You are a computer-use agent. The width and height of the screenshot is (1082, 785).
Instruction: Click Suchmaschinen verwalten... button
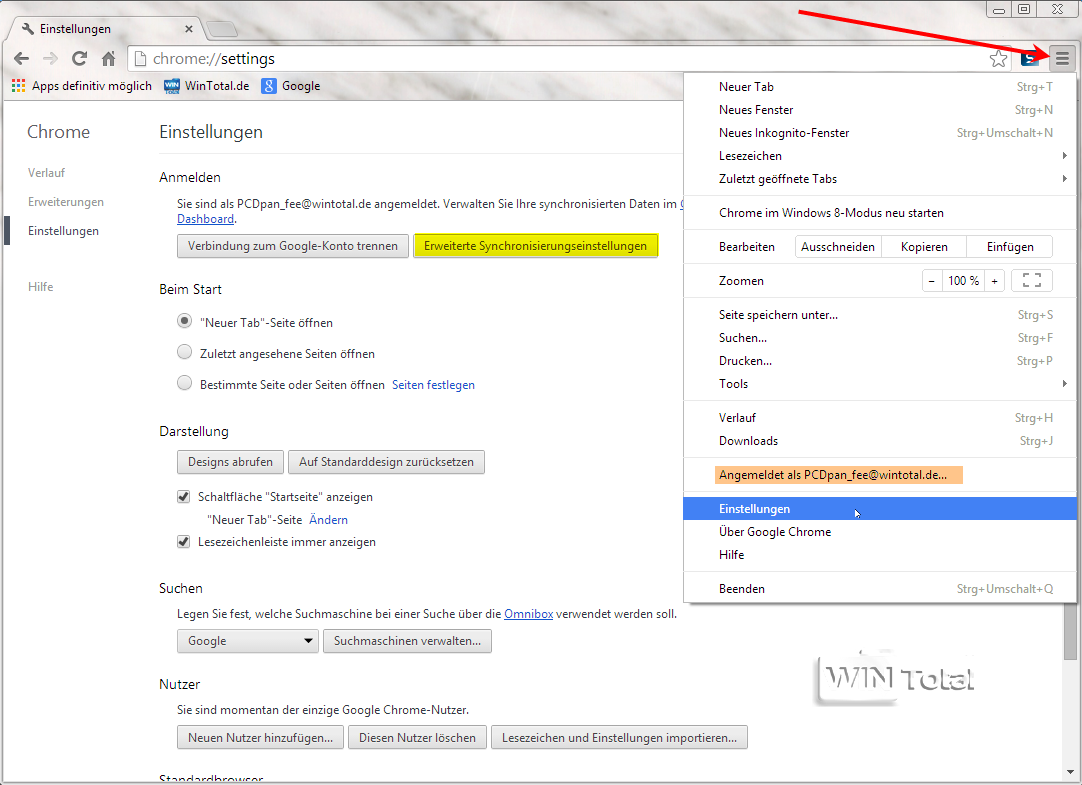pos(407,641)
